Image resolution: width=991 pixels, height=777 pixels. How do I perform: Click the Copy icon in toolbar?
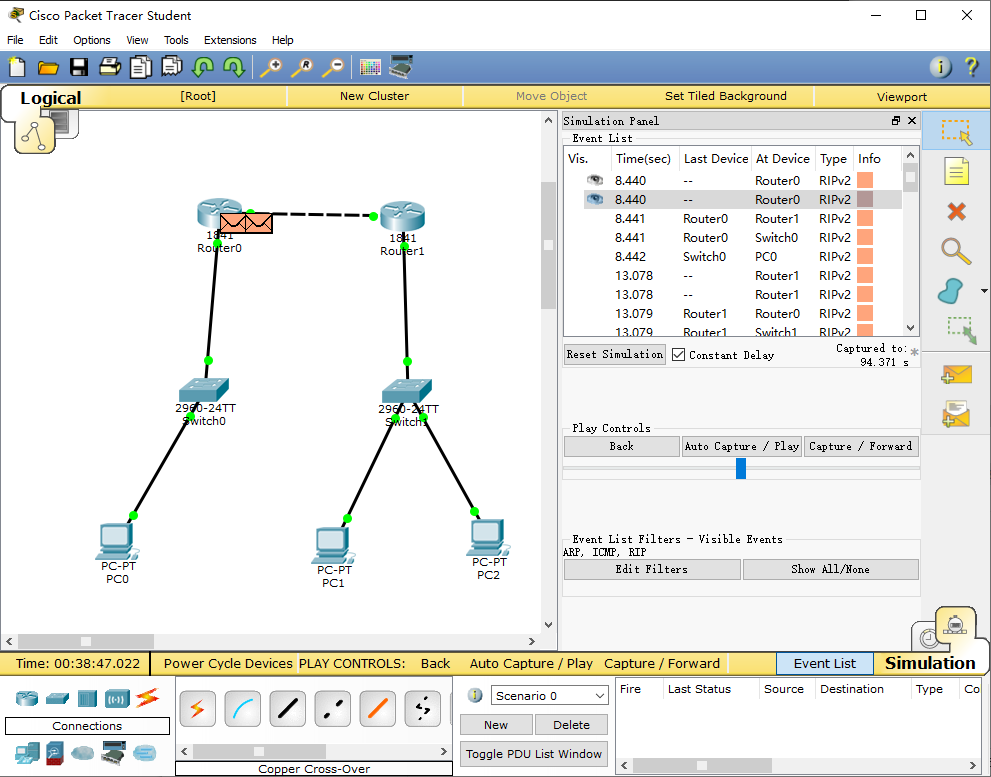(141, 67)
